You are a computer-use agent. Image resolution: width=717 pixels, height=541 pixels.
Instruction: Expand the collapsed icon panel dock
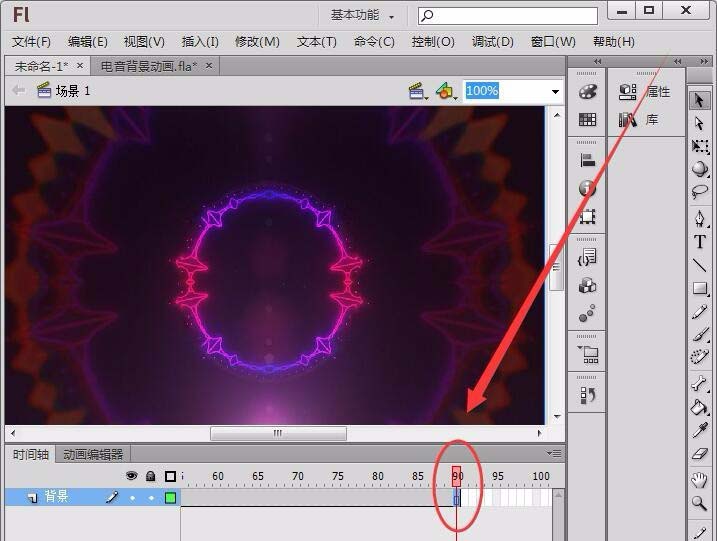tap(597, 61)
